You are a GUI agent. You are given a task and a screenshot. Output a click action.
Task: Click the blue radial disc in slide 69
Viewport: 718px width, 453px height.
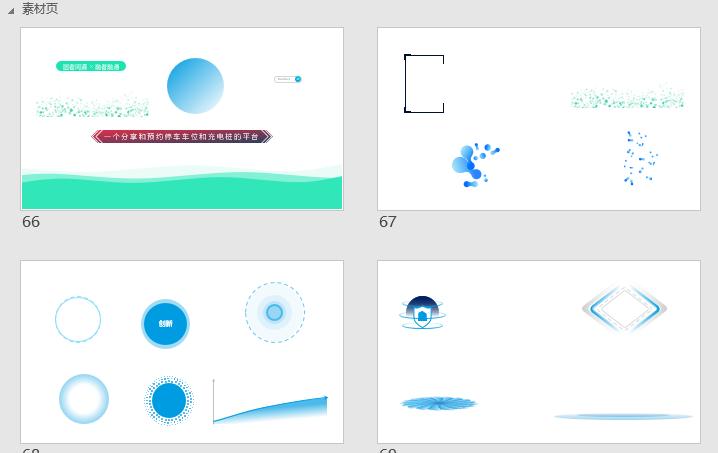(439, 403)
